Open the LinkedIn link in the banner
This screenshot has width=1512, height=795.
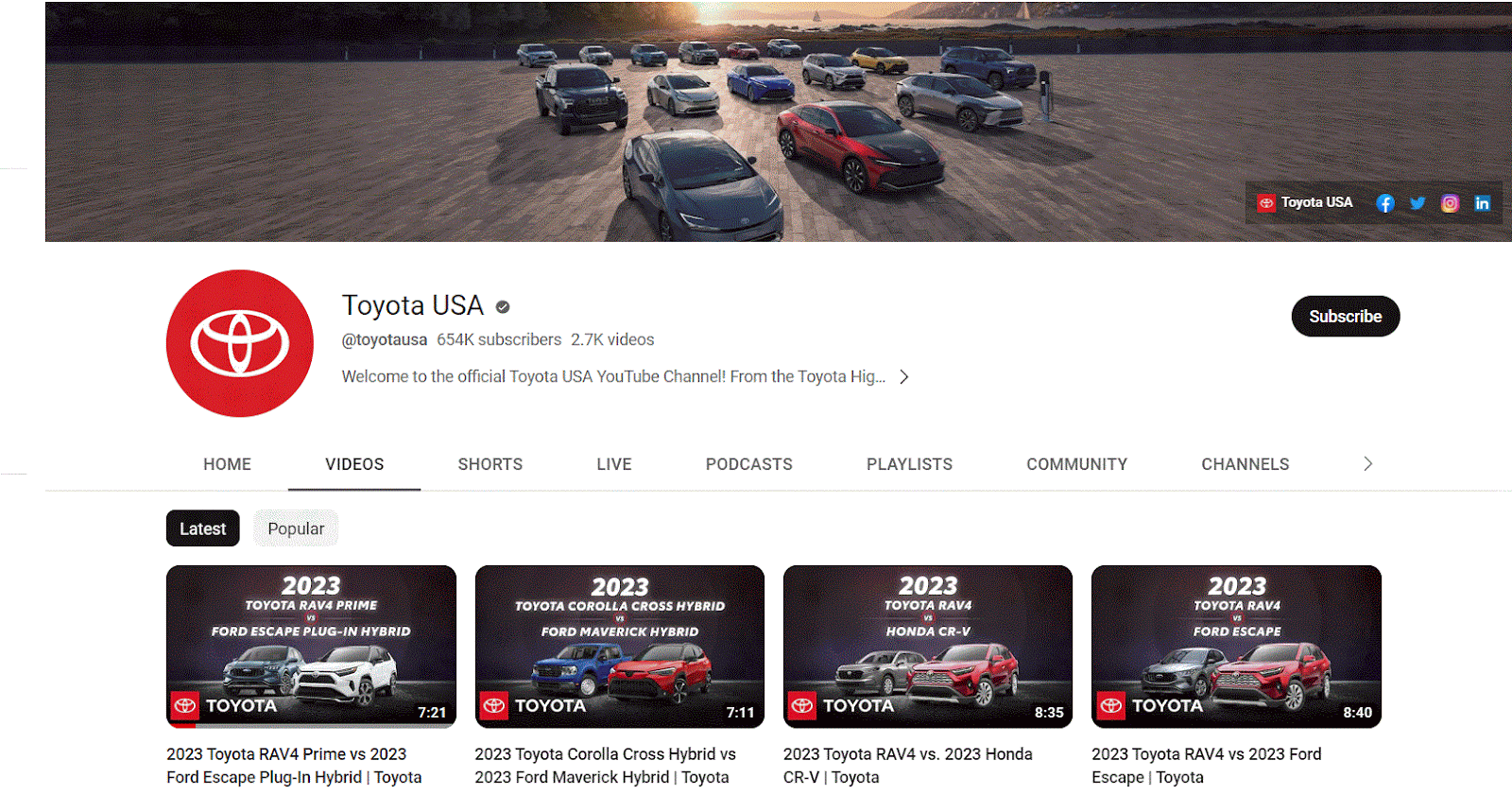(1482, 203)
